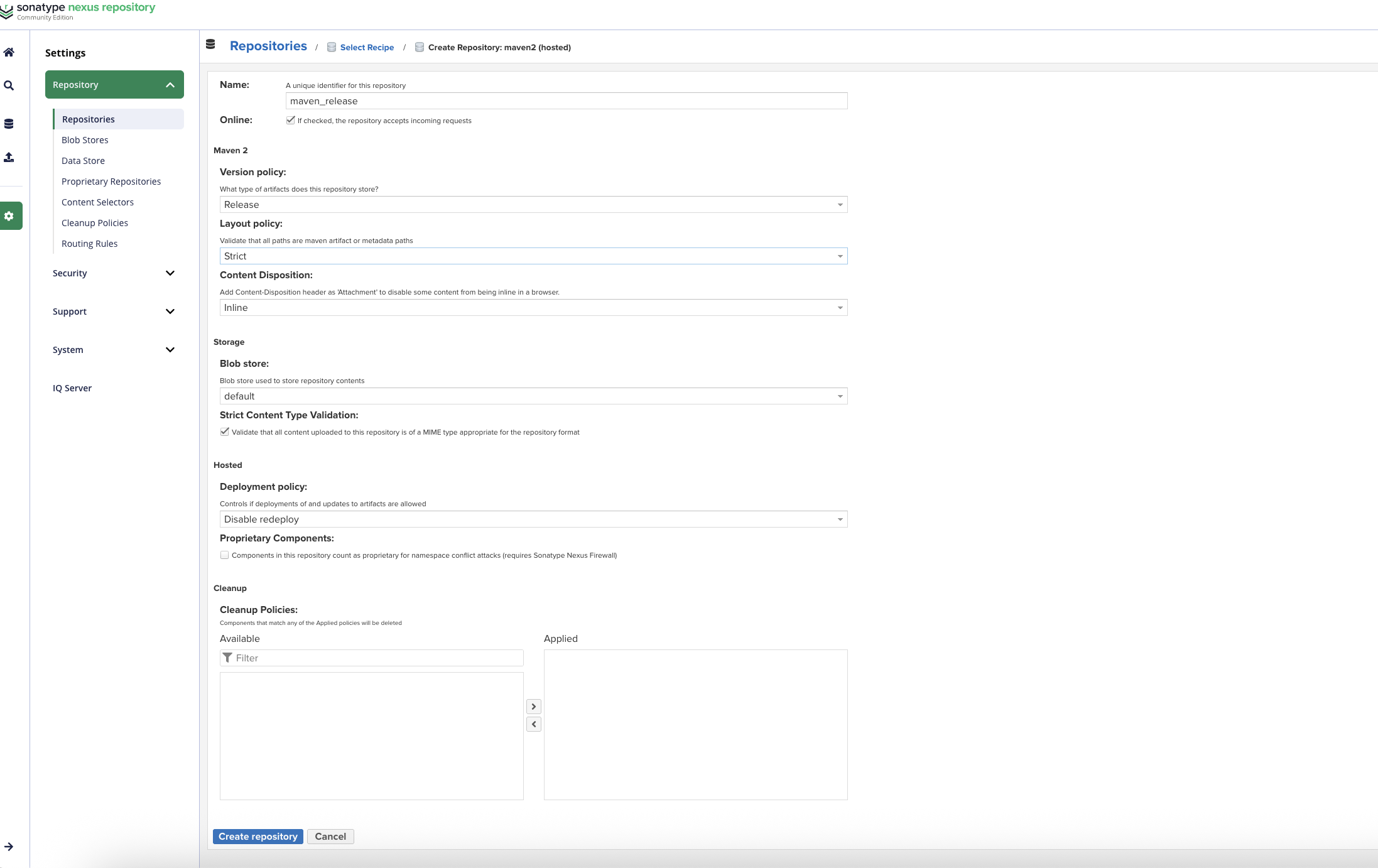Open the Deployment policy dropdown
Screen dimensions: 1378x868
533,519
